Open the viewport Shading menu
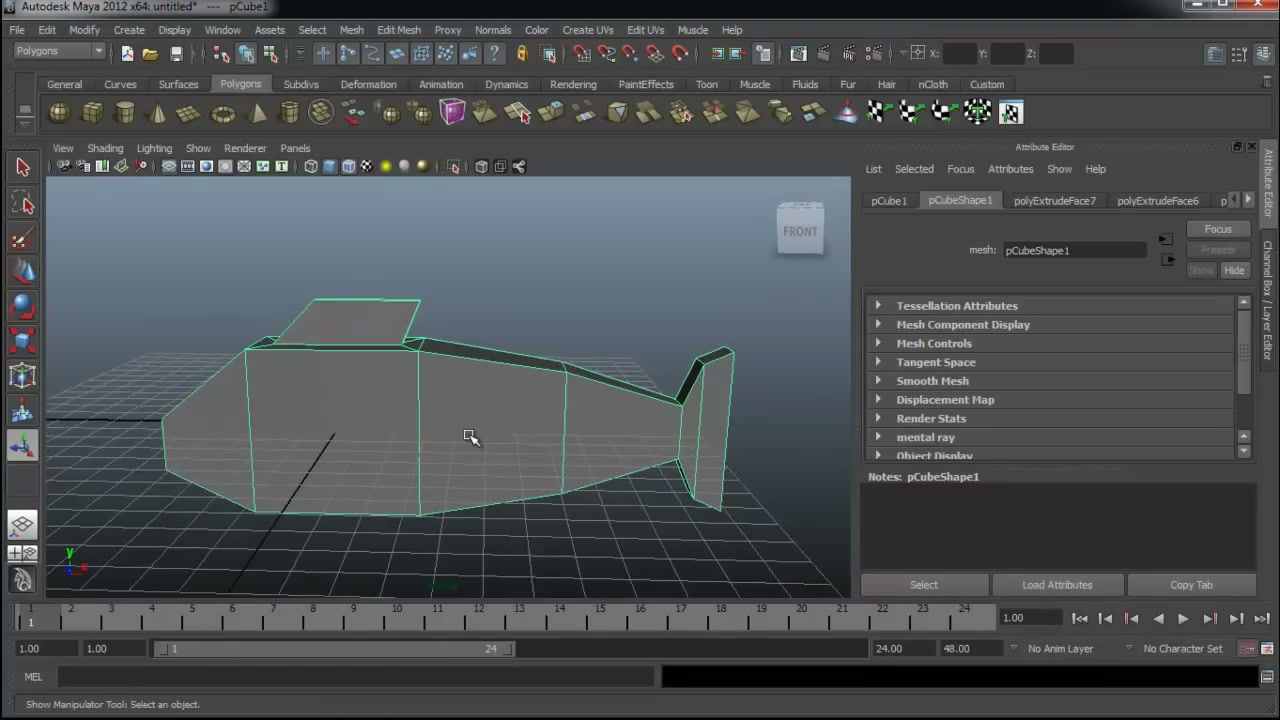 pyautogui.click(x=105, y=148)
